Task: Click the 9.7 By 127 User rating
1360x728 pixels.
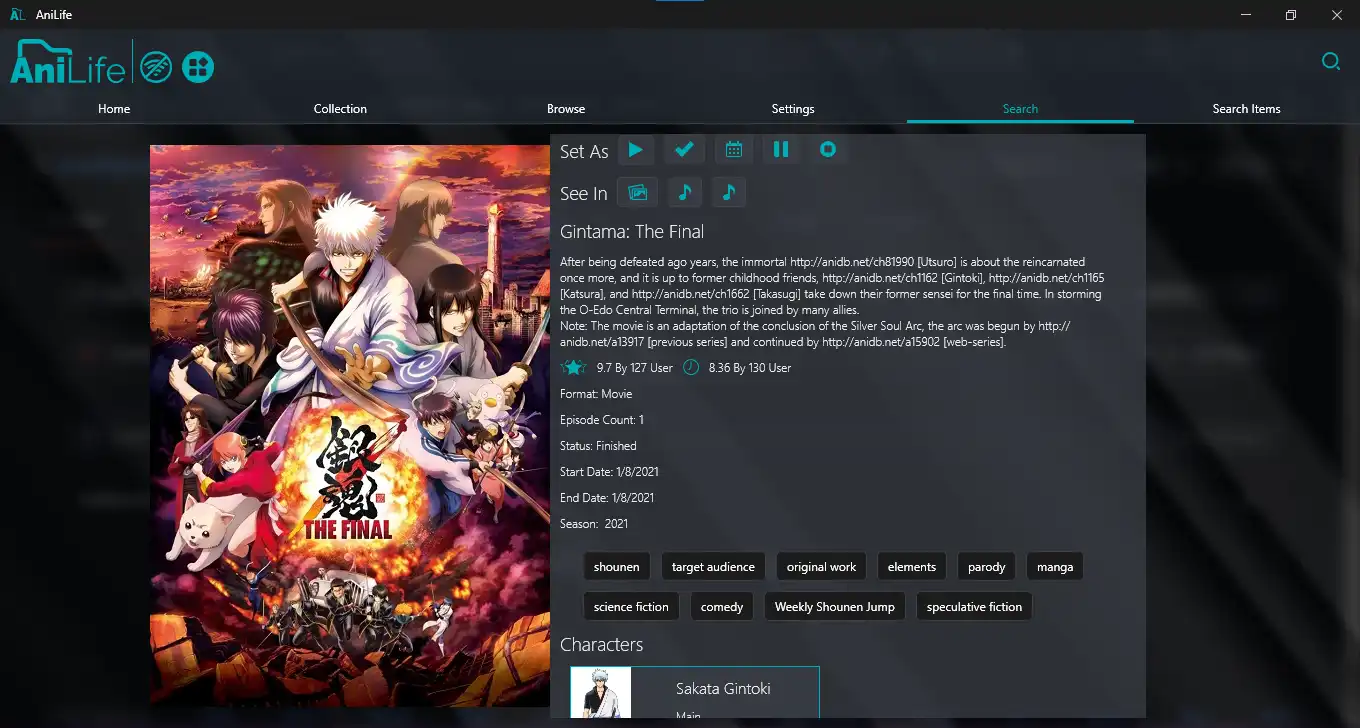Action: tap(635, 368)
